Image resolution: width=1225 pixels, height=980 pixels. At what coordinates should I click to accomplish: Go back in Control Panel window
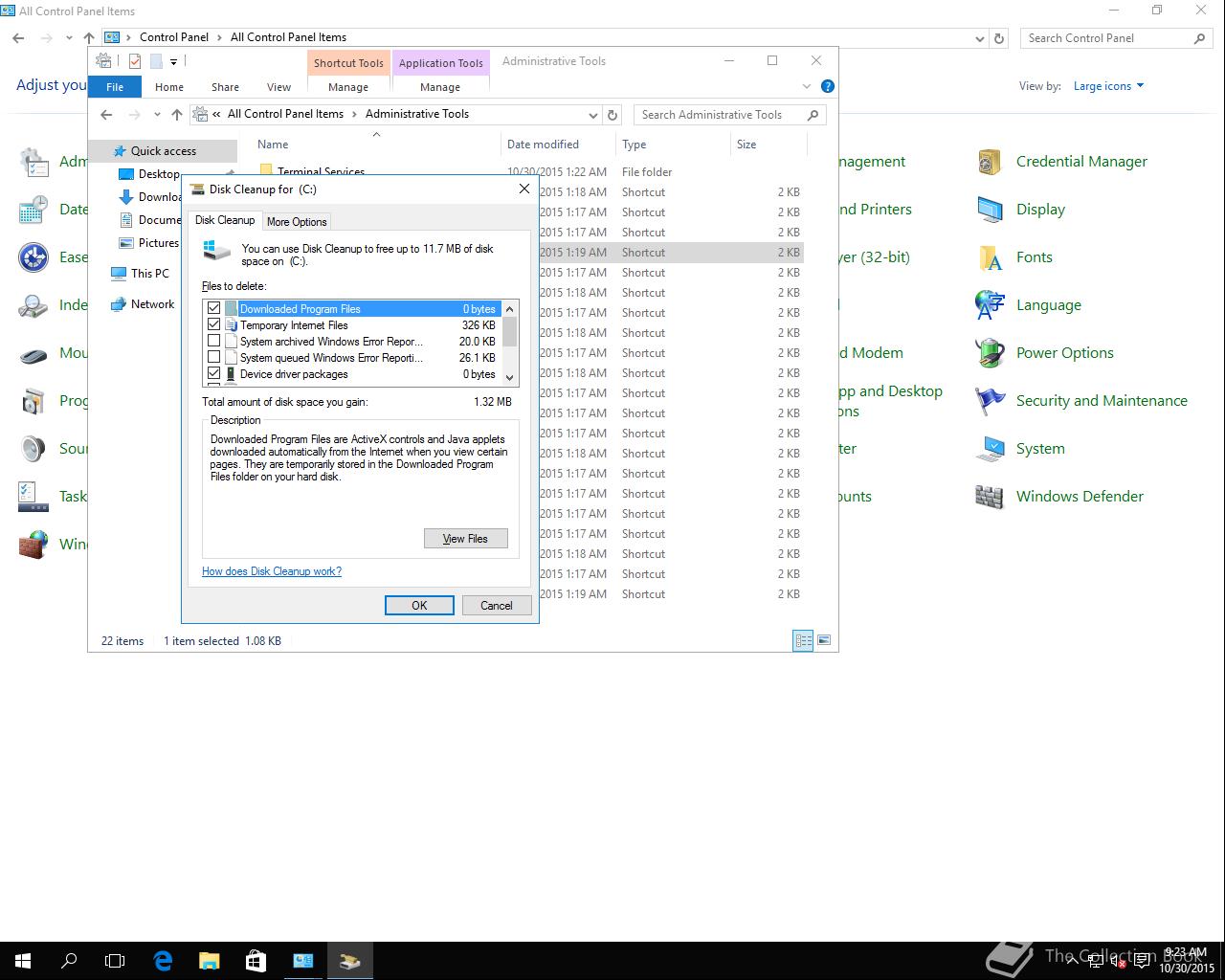pos(18,38)
